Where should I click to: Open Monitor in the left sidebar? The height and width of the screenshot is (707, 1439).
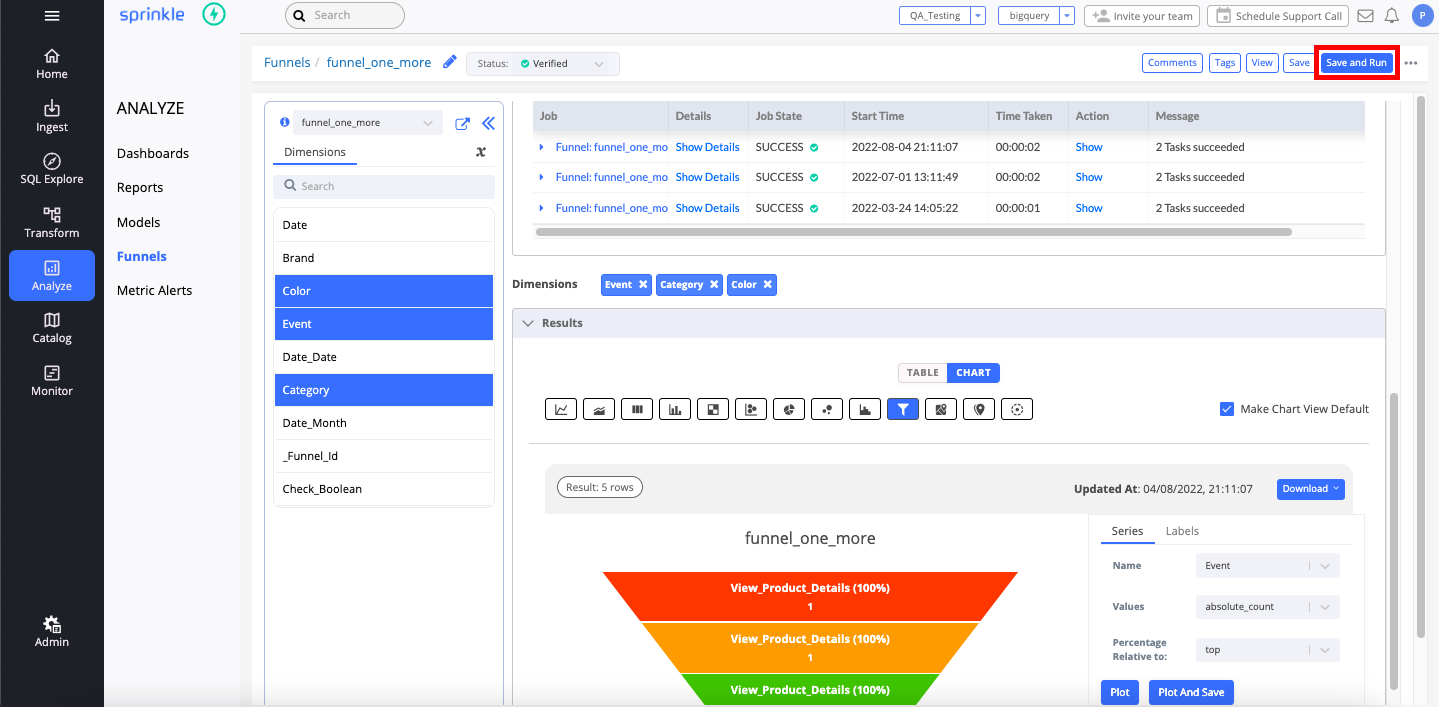click(x=52, y=381)
